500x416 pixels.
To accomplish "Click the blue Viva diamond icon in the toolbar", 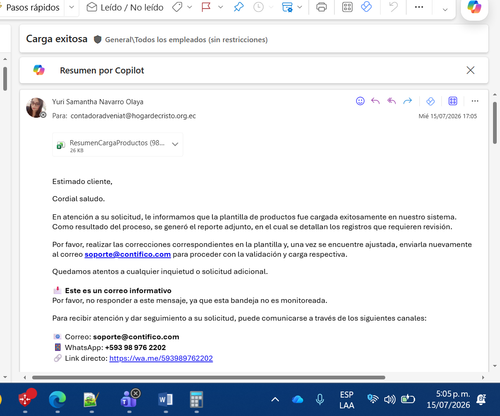I will tap(366, 7).
